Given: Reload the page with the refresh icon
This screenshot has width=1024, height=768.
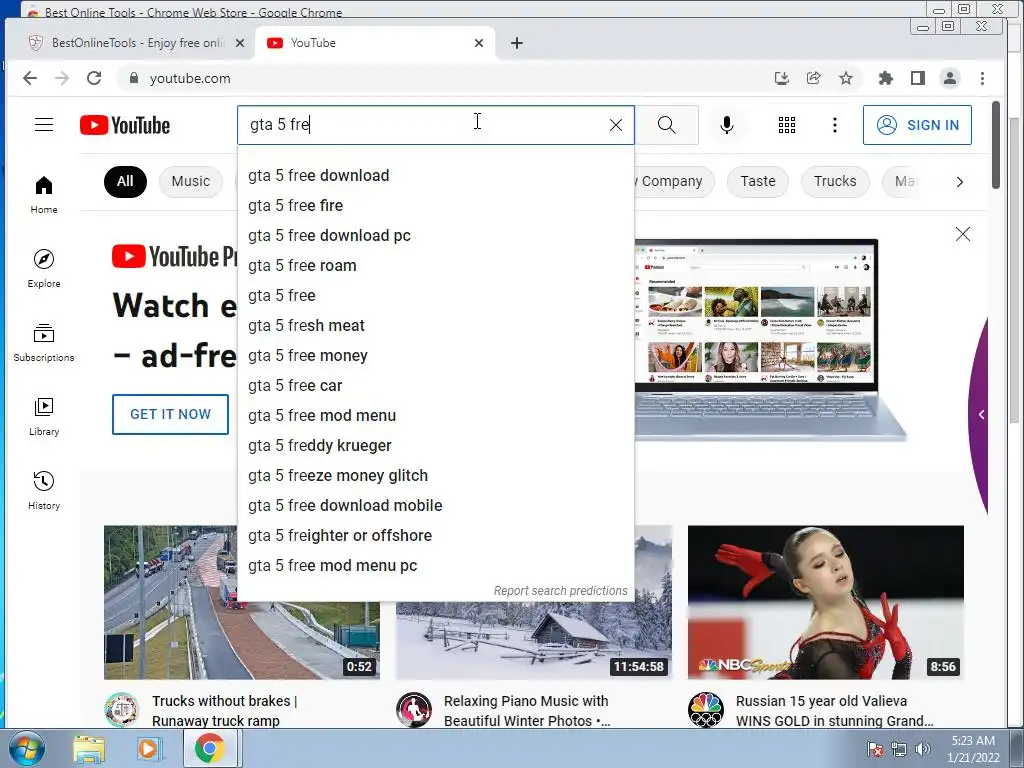Looking at the screenshot, I should [94, 78].
